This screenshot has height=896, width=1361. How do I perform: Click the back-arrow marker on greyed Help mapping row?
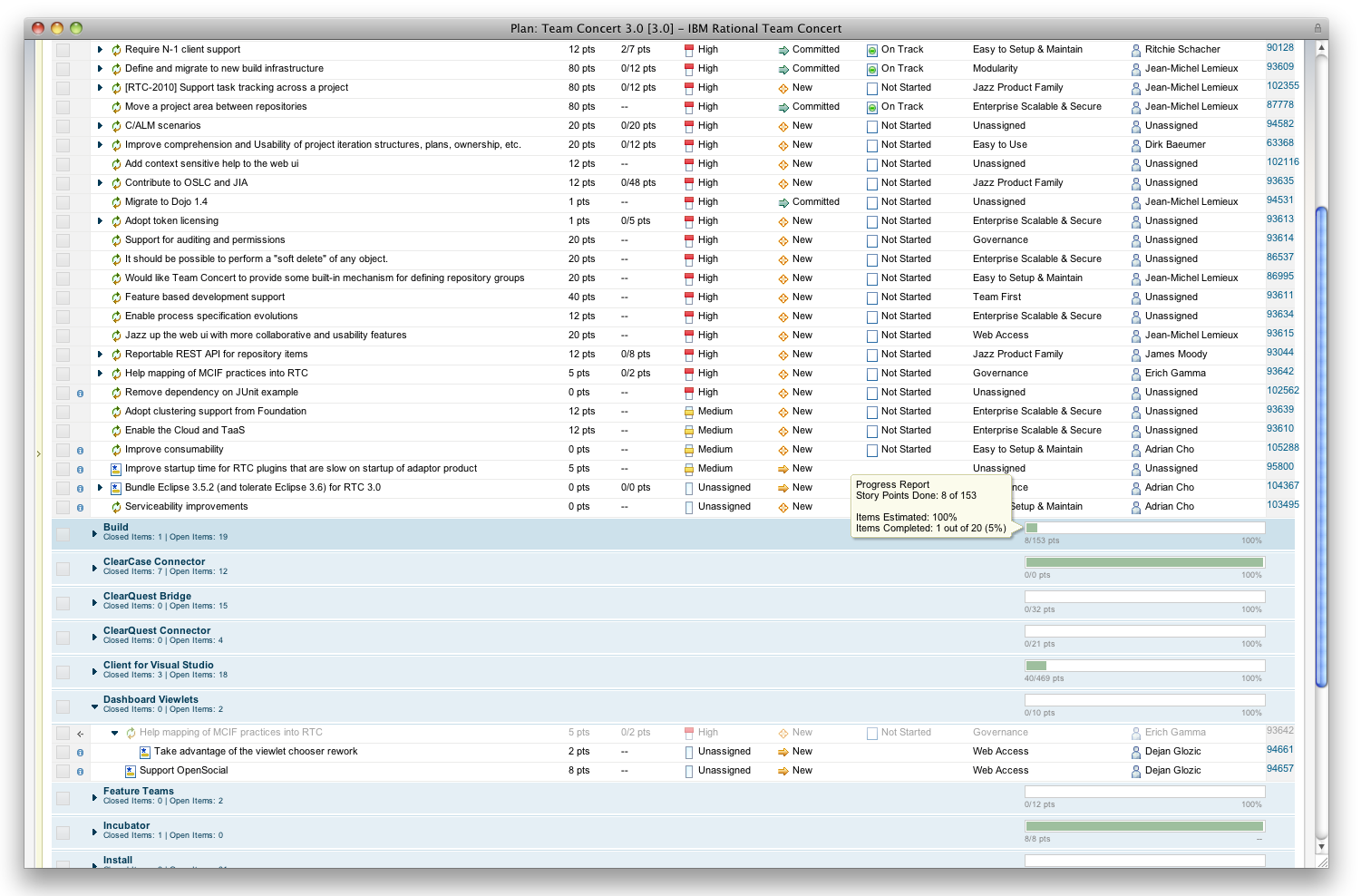pos(81,734)
